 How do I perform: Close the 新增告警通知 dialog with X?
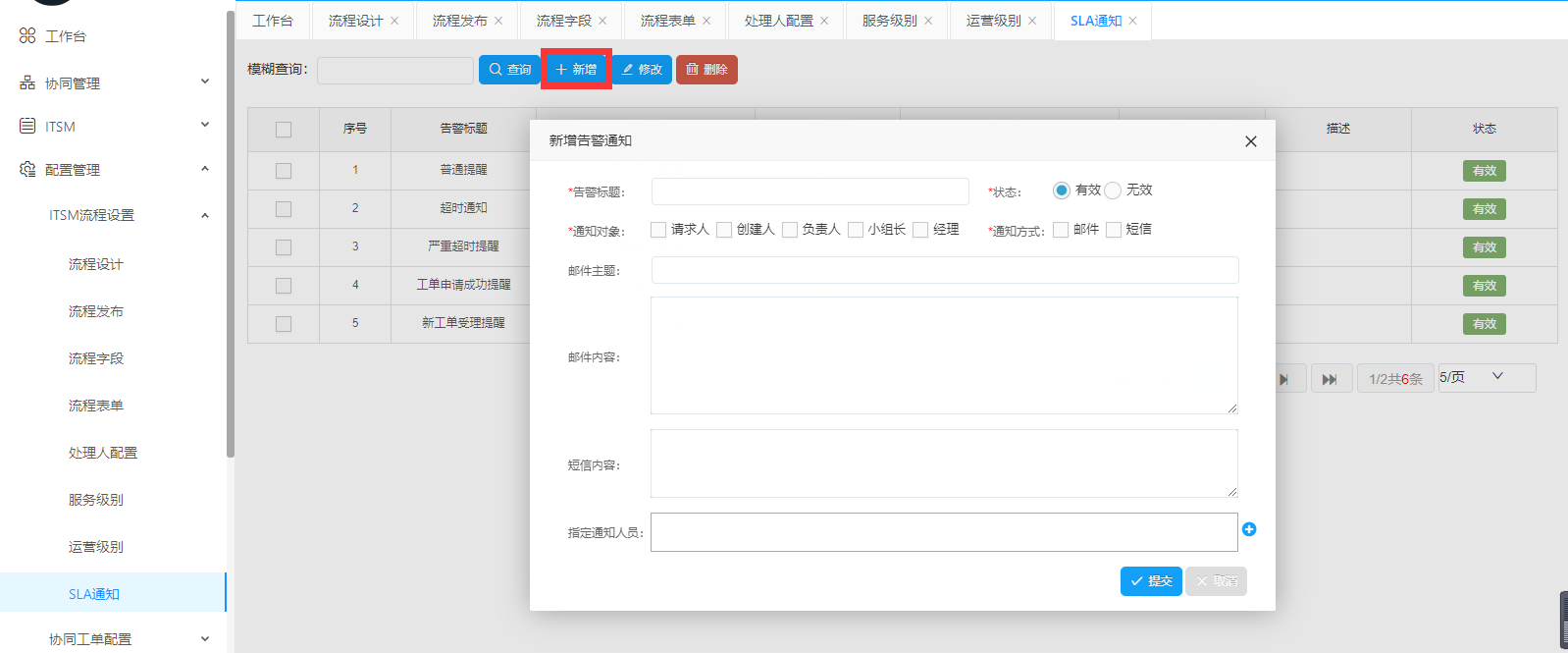1251,141
